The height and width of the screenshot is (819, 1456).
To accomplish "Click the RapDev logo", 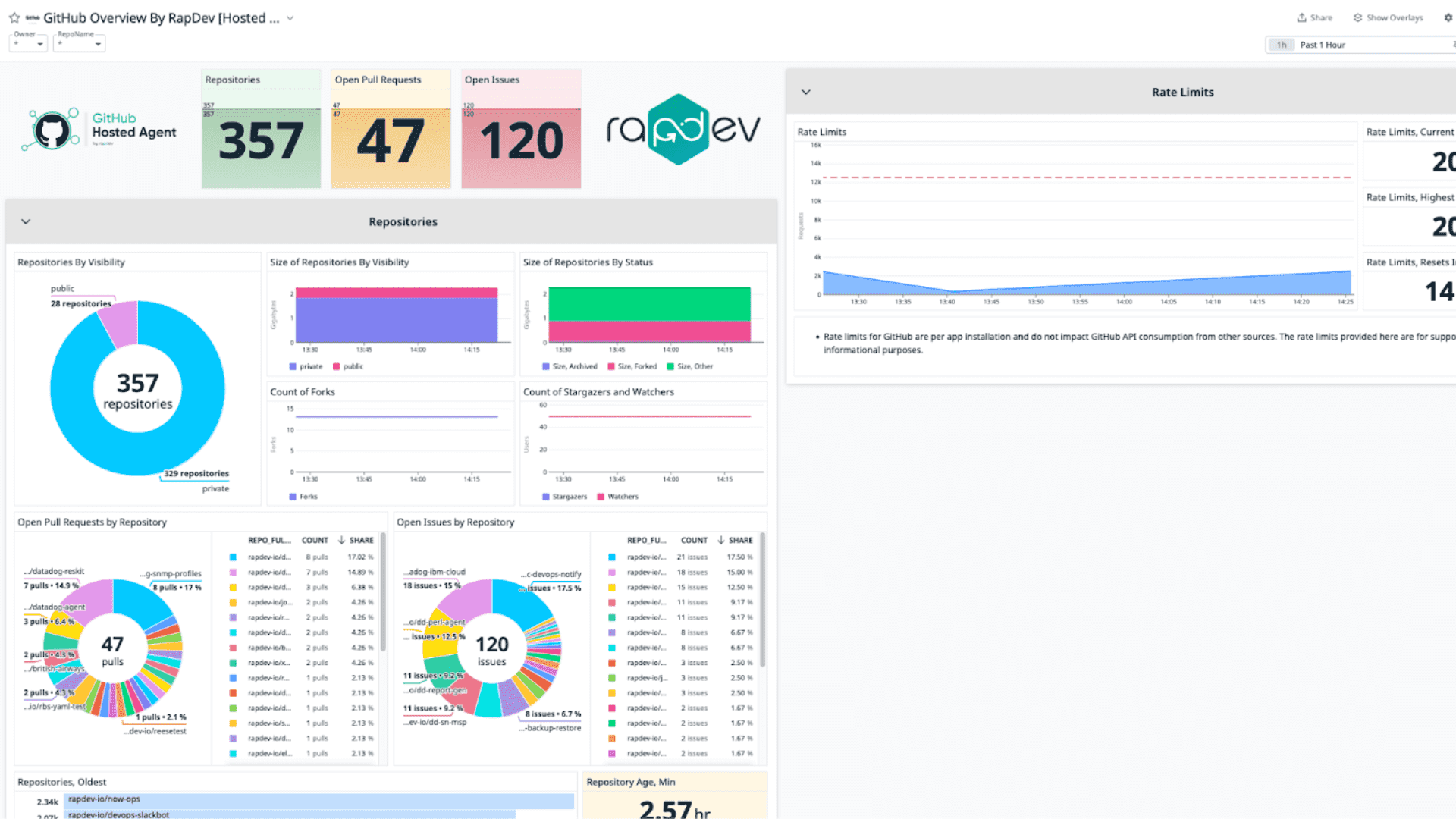I will pos(682,129).
